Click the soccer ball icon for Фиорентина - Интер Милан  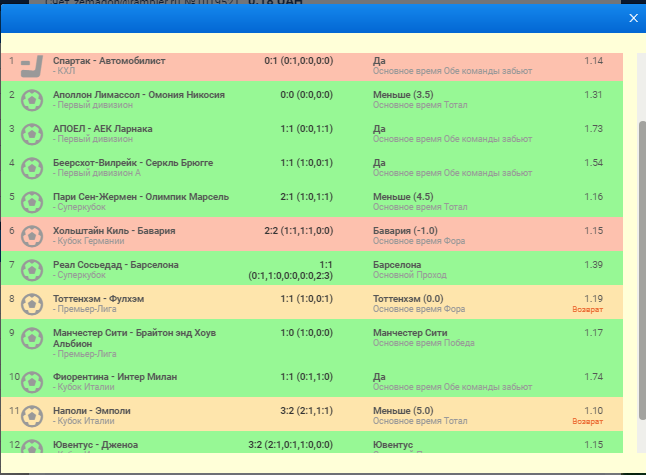click(x=32, y=383)
